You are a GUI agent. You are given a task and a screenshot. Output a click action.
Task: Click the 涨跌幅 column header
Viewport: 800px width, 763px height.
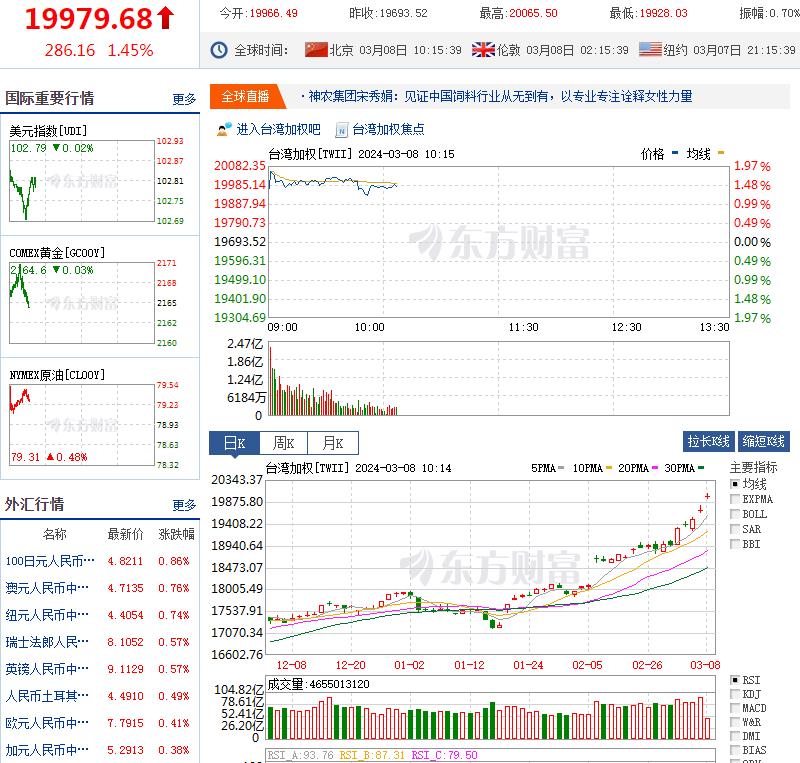[177, 534]
